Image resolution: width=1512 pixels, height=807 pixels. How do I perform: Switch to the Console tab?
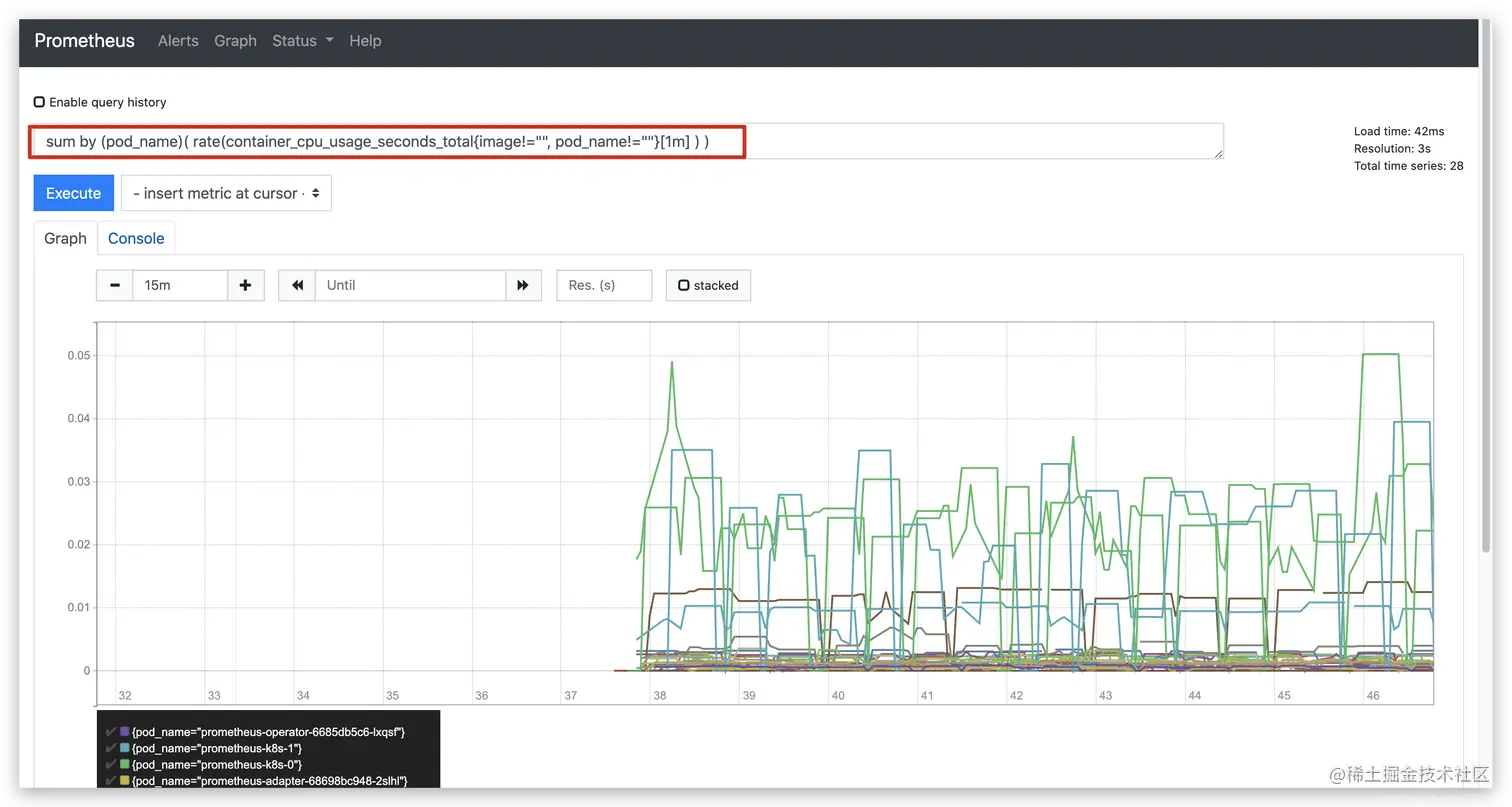tap(136, 238)
